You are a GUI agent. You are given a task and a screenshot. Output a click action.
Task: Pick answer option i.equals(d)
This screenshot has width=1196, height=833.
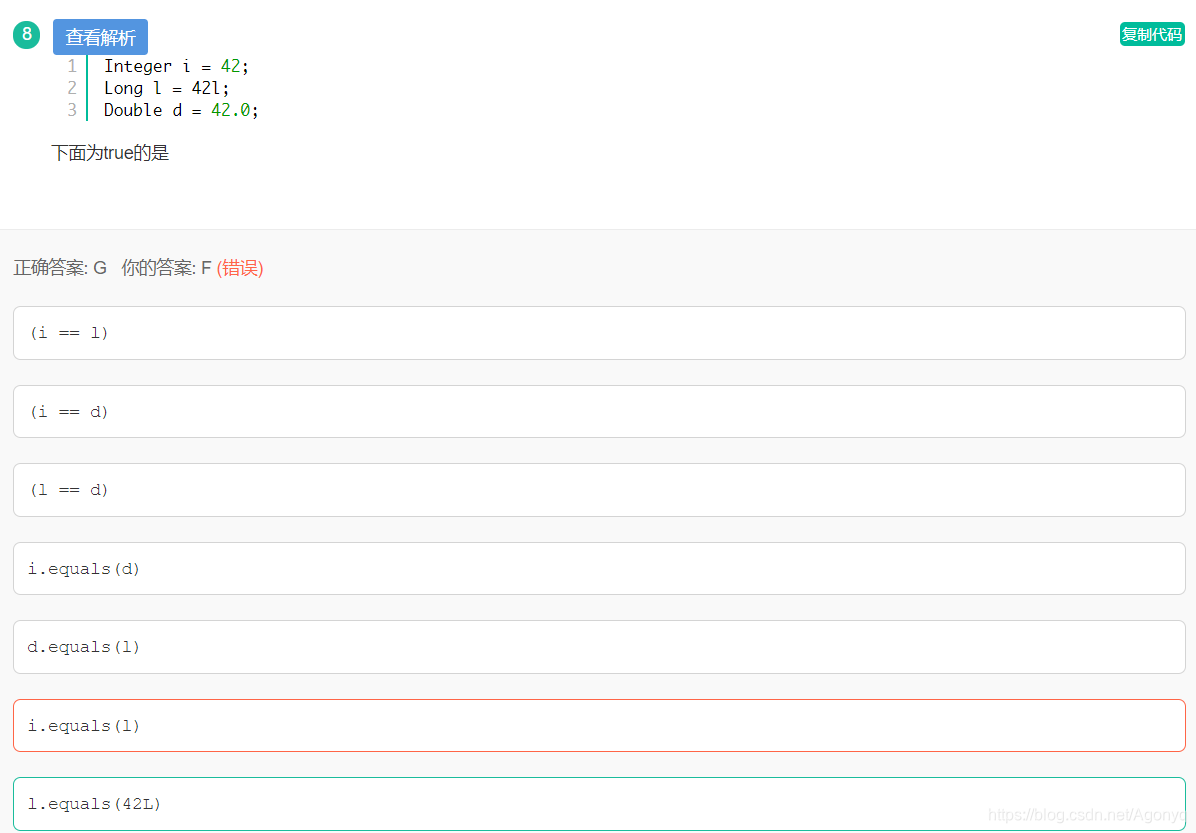[599, 568]
